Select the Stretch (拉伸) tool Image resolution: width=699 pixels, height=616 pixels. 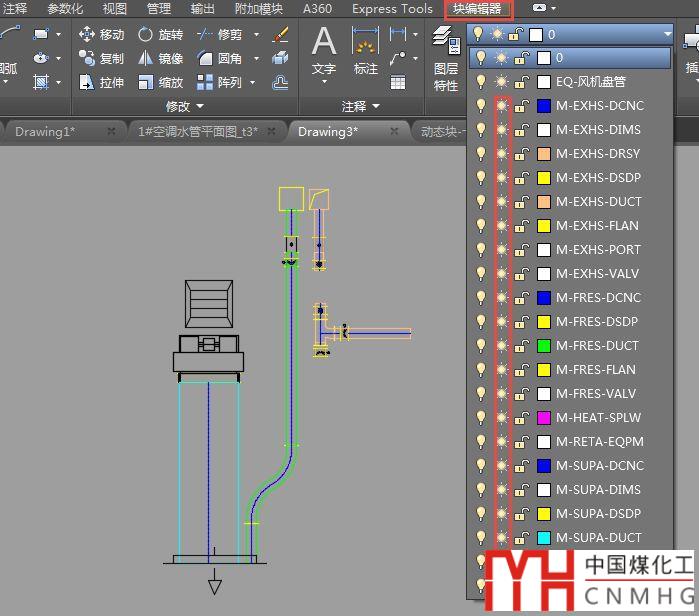[101, 83]
